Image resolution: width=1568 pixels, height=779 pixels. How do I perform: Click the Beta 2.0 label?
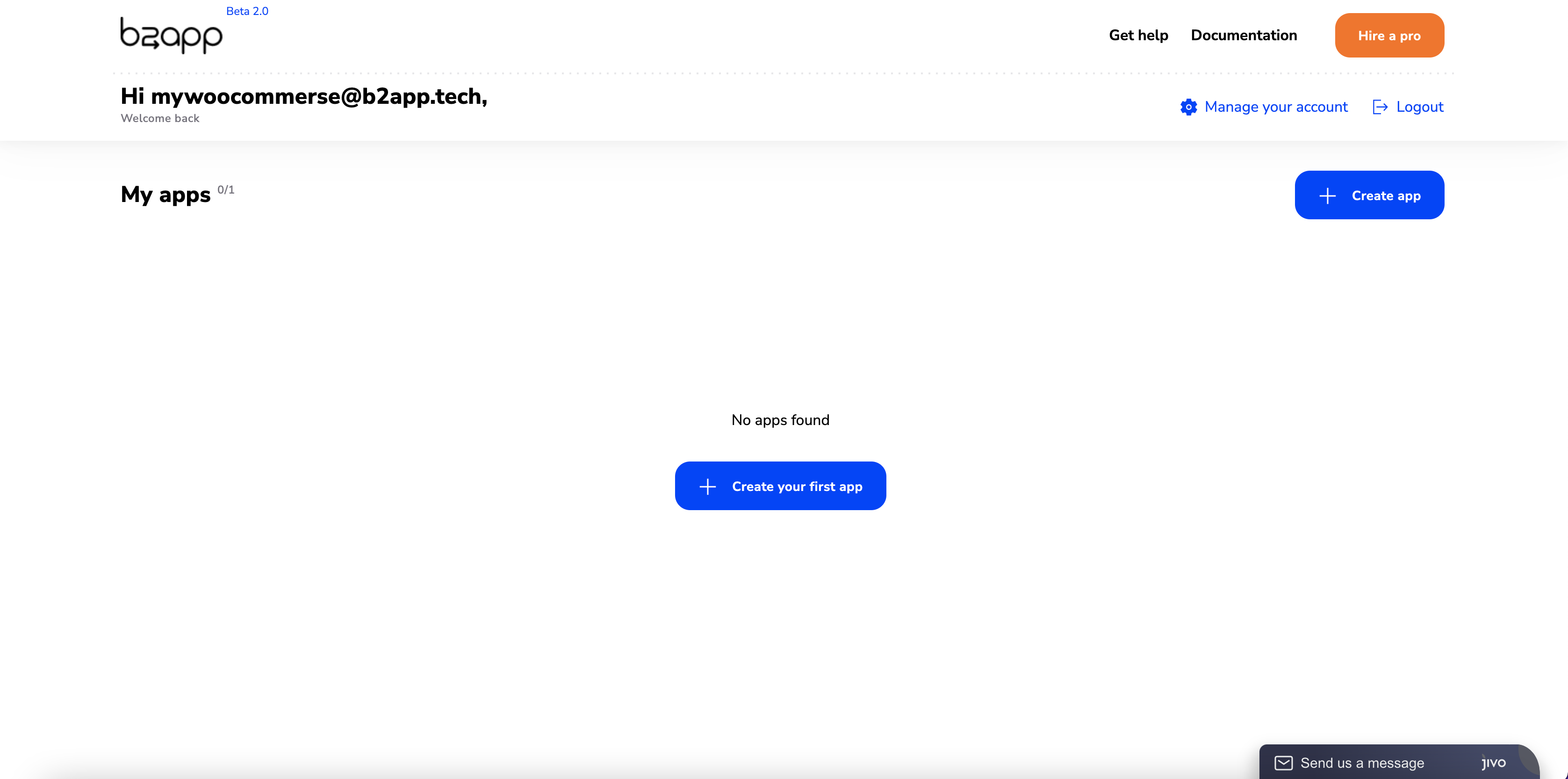(247, 11)
